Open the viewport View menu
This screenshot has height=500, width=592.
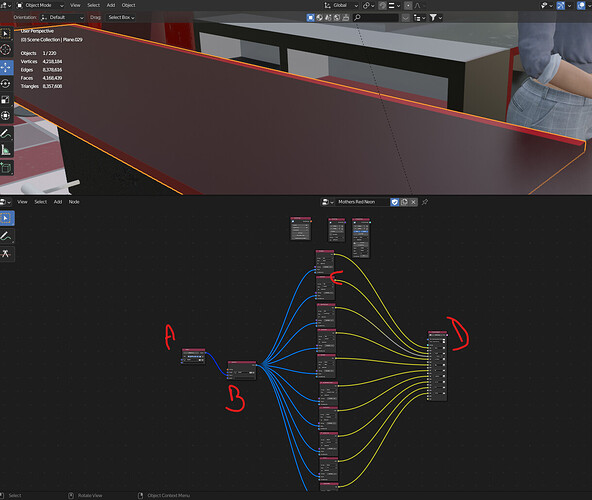coord(75,5)
